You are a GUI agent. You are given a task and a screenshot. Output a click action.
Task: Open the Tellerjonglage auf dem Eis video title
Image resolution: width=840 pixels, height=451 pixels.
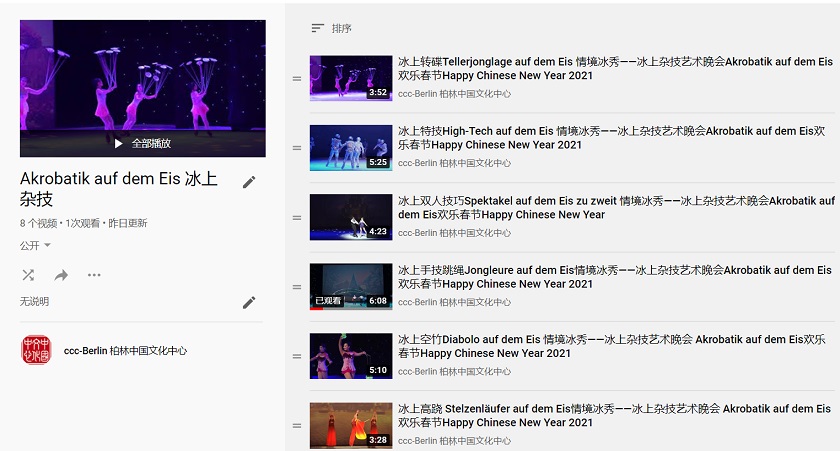point(615,69)
